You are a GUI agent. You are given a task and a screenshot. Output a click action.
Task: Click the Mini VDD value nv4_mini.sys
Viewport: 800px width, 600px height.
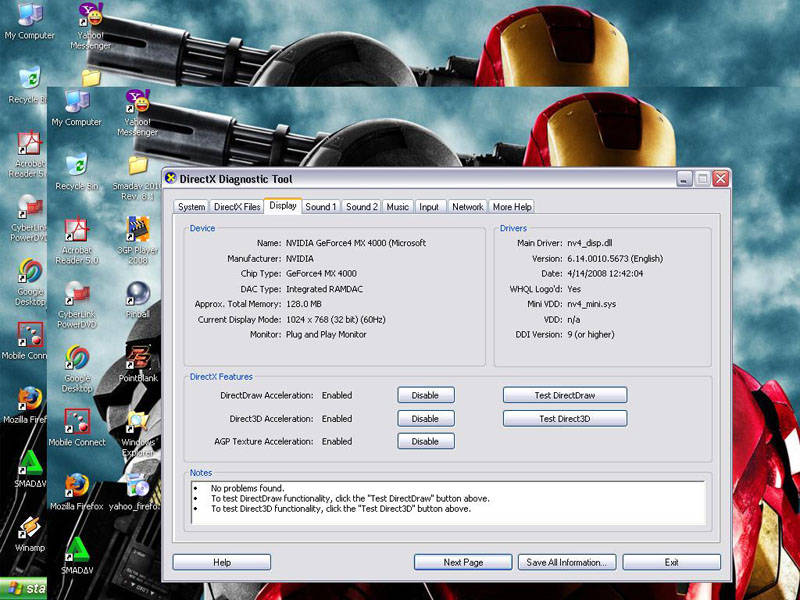coord(591,304)
